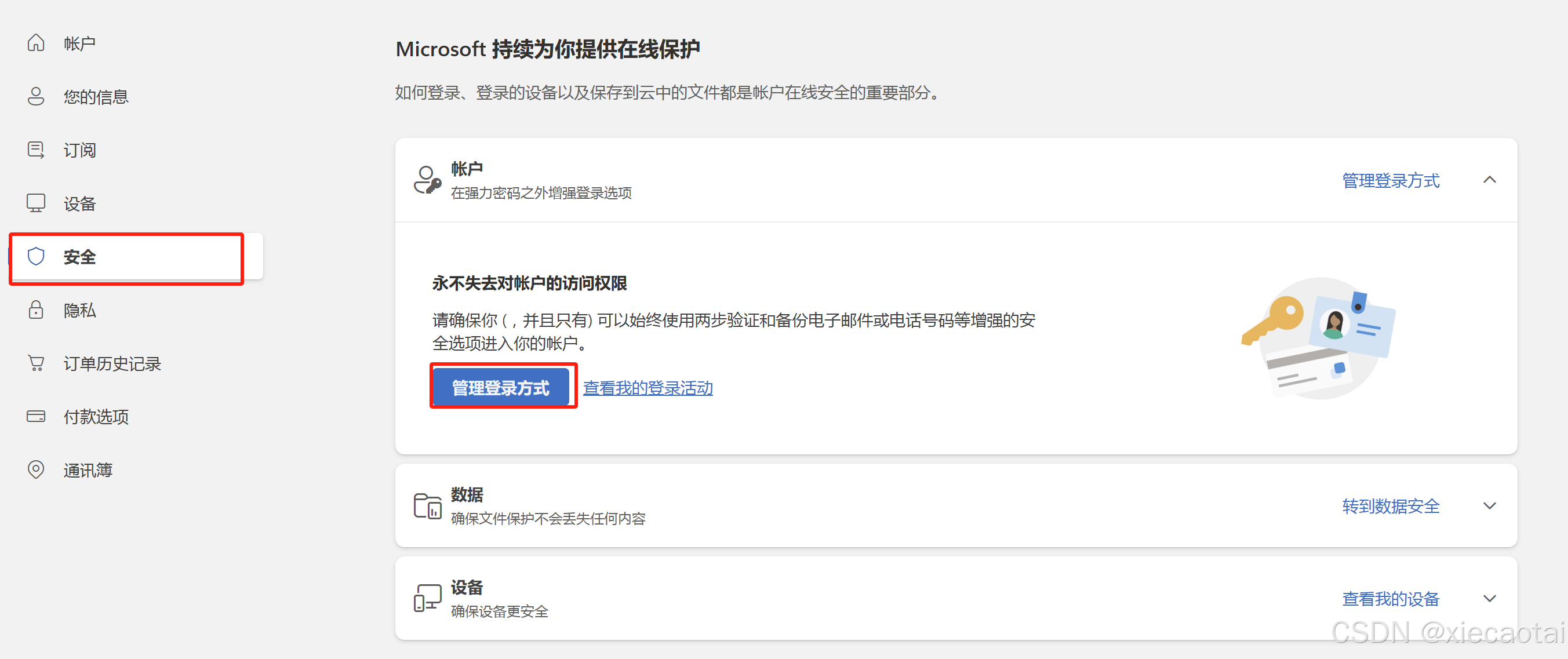The height and width of the screenshot is (659, 1568).
Task: Collapse the 帐户 section chevron
Action: click(x=1489, y=180)
